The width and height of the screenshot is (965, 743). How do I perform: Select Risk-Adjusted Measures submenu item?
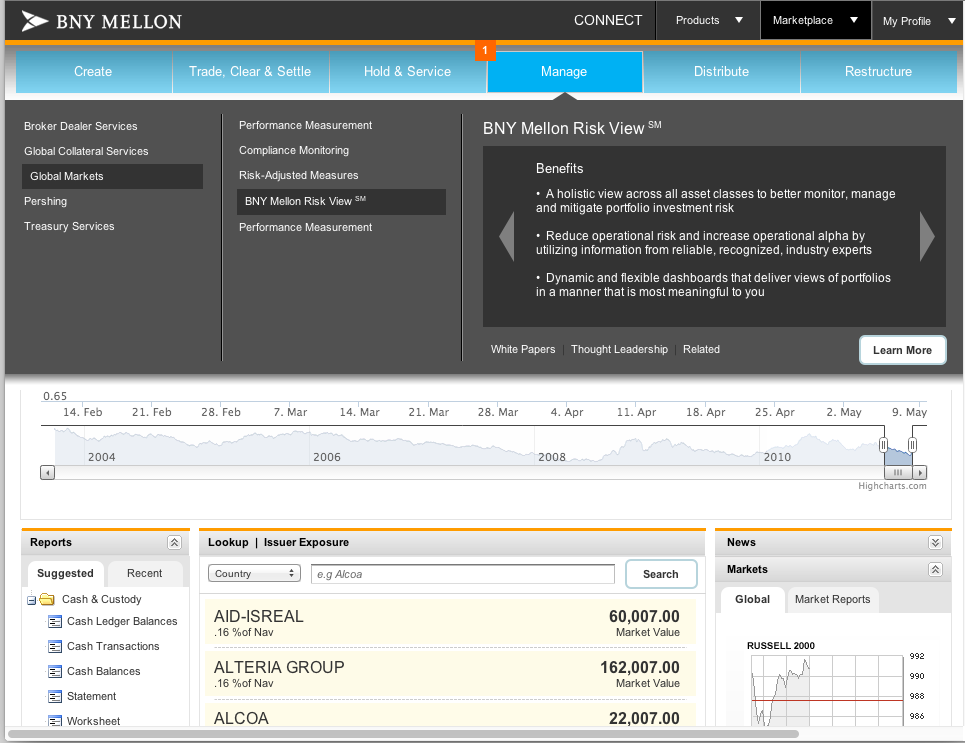click(x=298, y=175)
